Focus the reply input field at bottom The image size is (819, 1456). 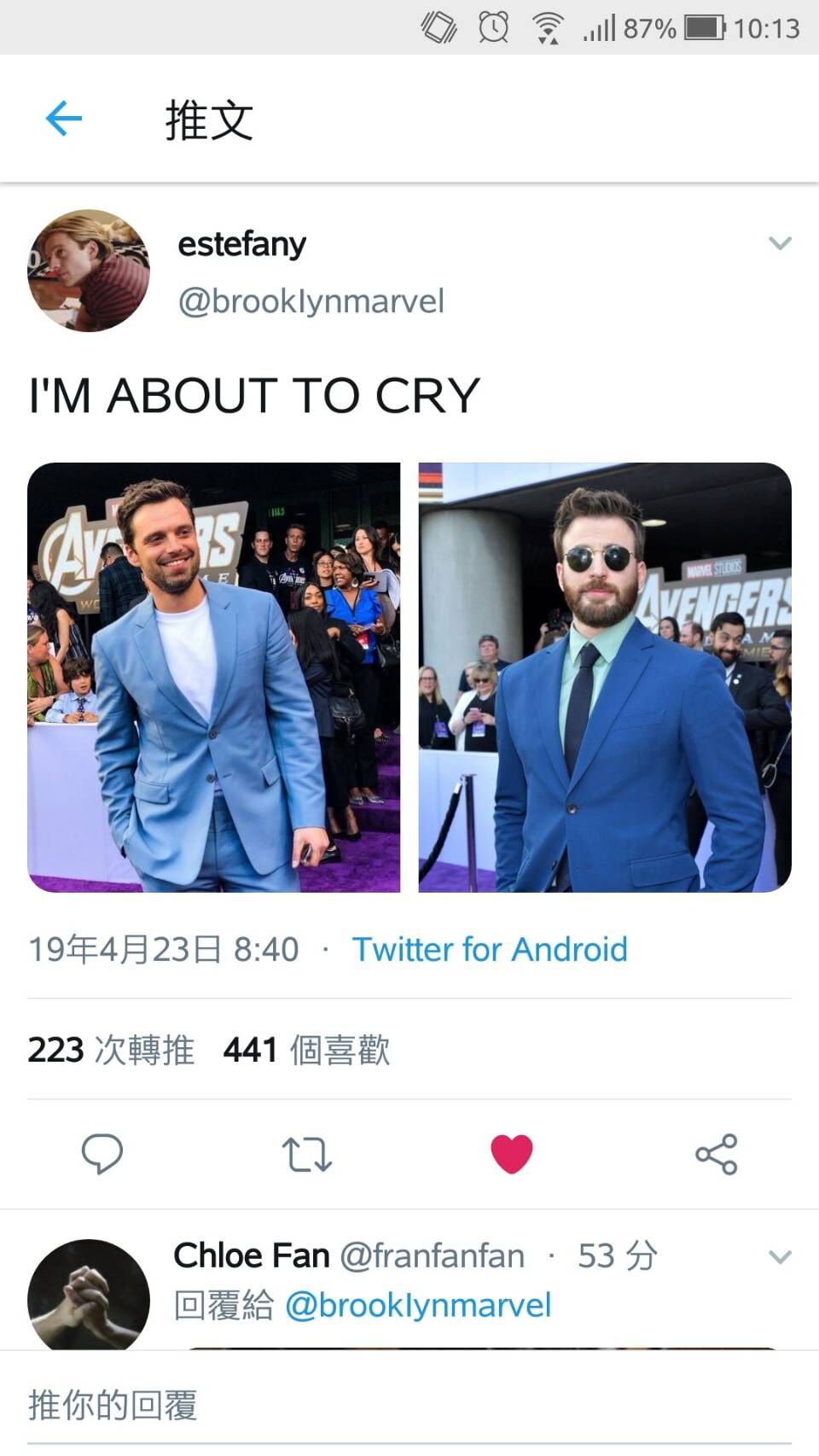point(409,1405)
